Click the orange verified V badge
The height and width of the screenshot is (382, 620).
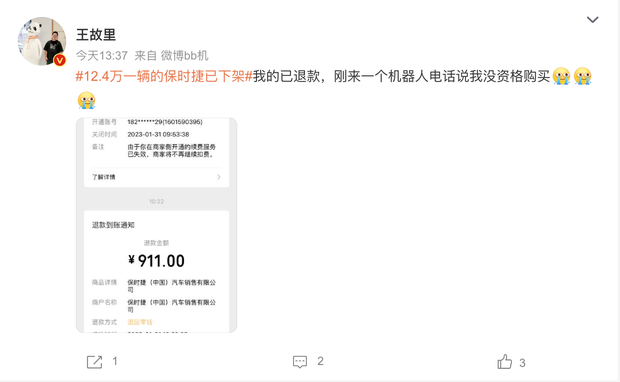point(59,60)
